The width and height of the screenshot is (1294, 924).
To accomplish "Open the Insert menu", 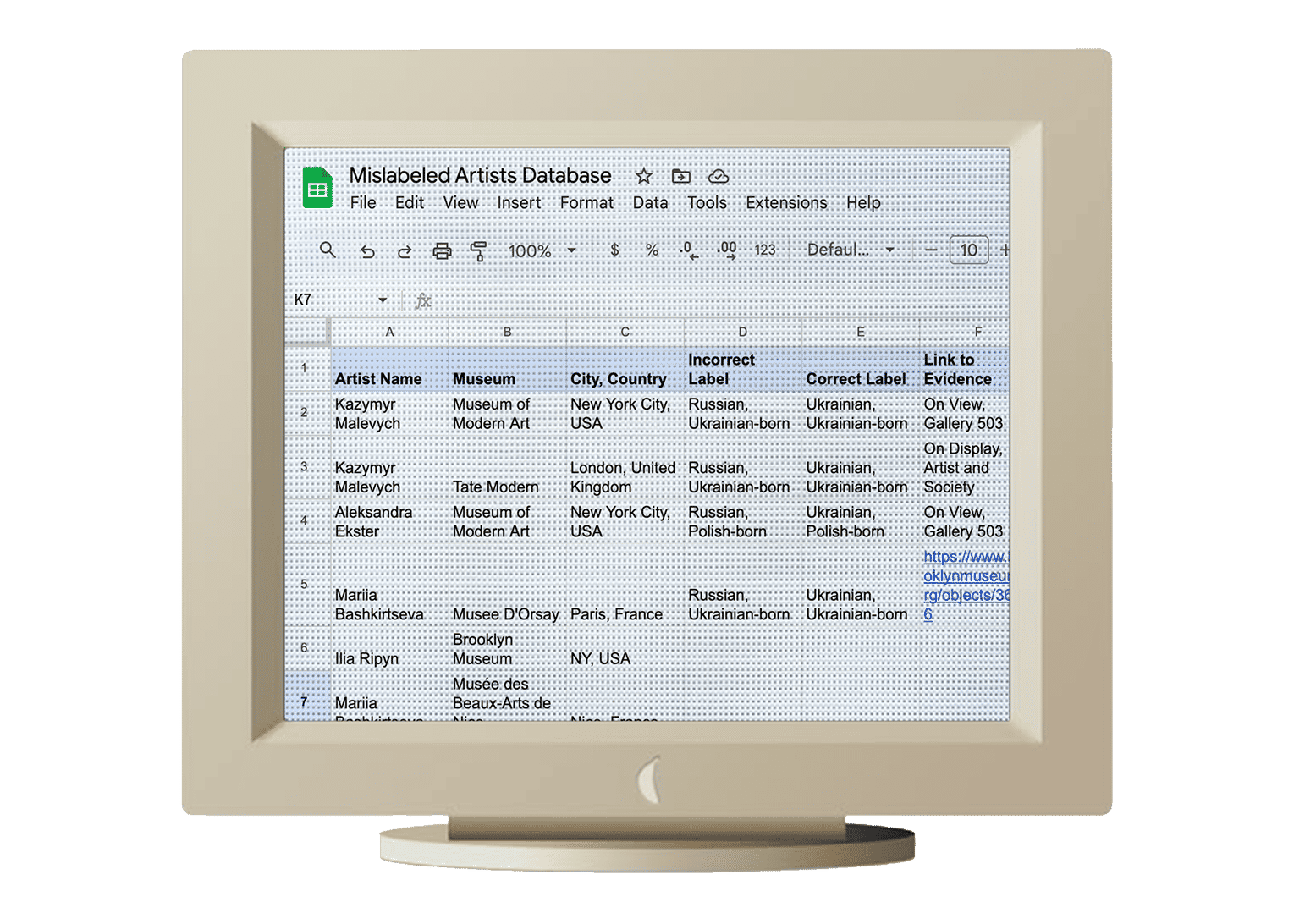I will [519, 203].
